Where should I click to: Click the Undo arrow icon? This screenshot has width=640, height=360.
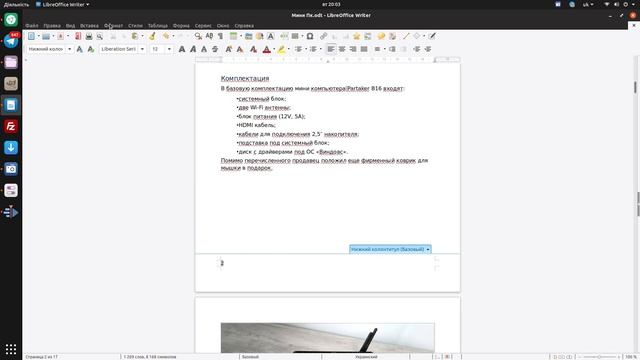(x=166, y=36)
